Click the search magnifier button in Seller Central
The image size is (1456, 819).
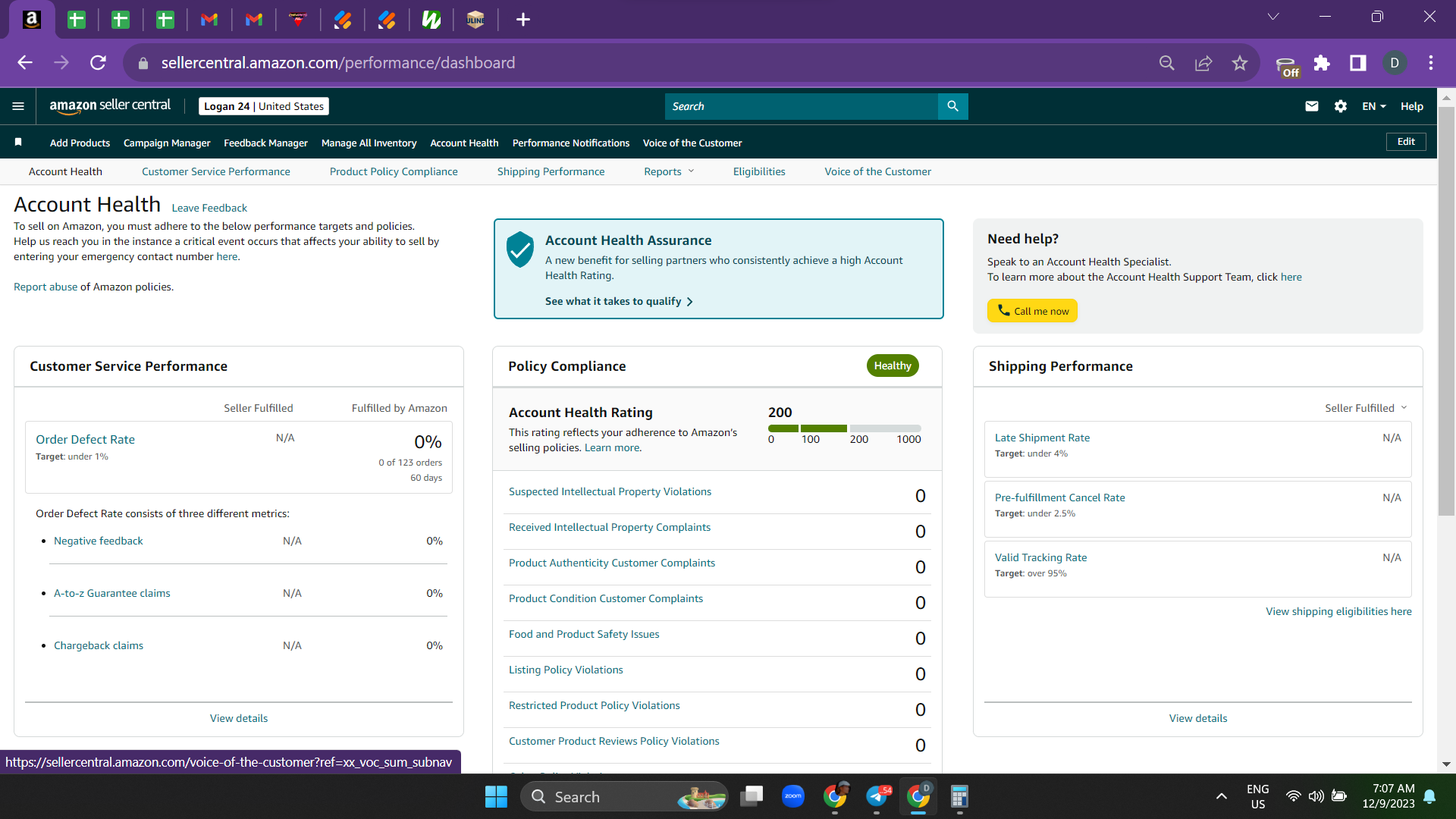coord(952,106)
